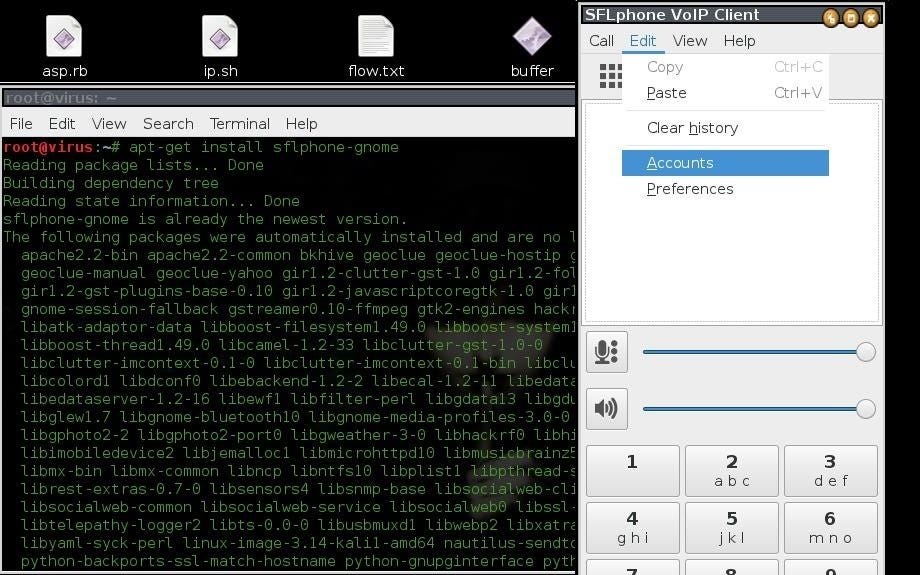
Task: Choose Paste from the Edit menu
Action: tap(725, 93)
